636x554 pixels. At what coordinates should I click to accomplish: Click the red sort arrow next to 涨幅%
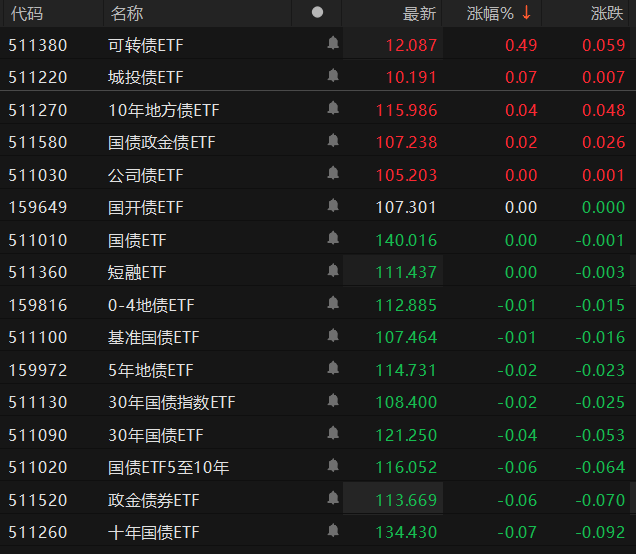(x=525, y=13)
